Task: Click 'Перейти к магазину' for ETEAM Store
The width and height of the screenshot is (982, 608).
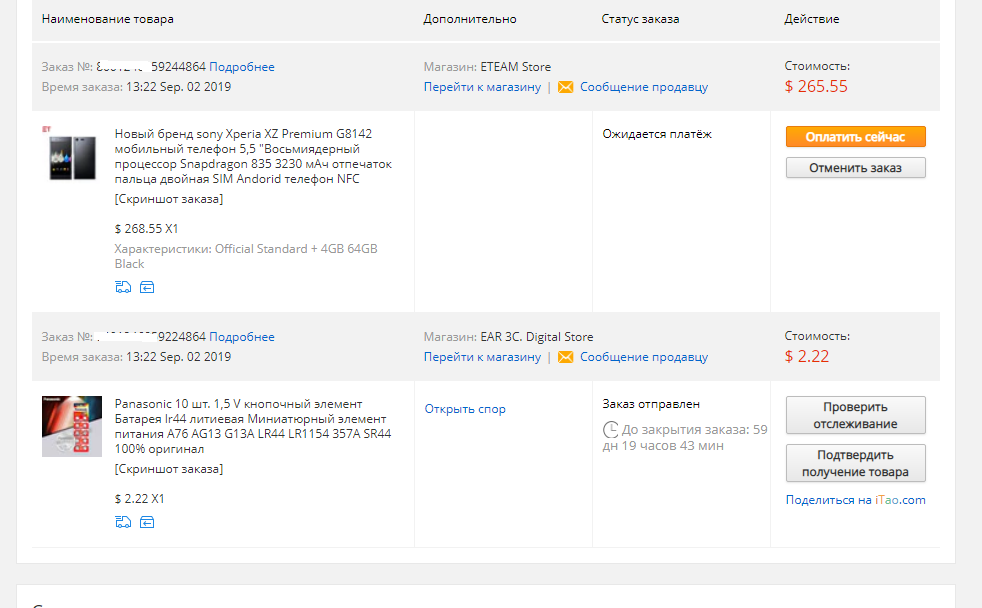Action: [482, 87]
